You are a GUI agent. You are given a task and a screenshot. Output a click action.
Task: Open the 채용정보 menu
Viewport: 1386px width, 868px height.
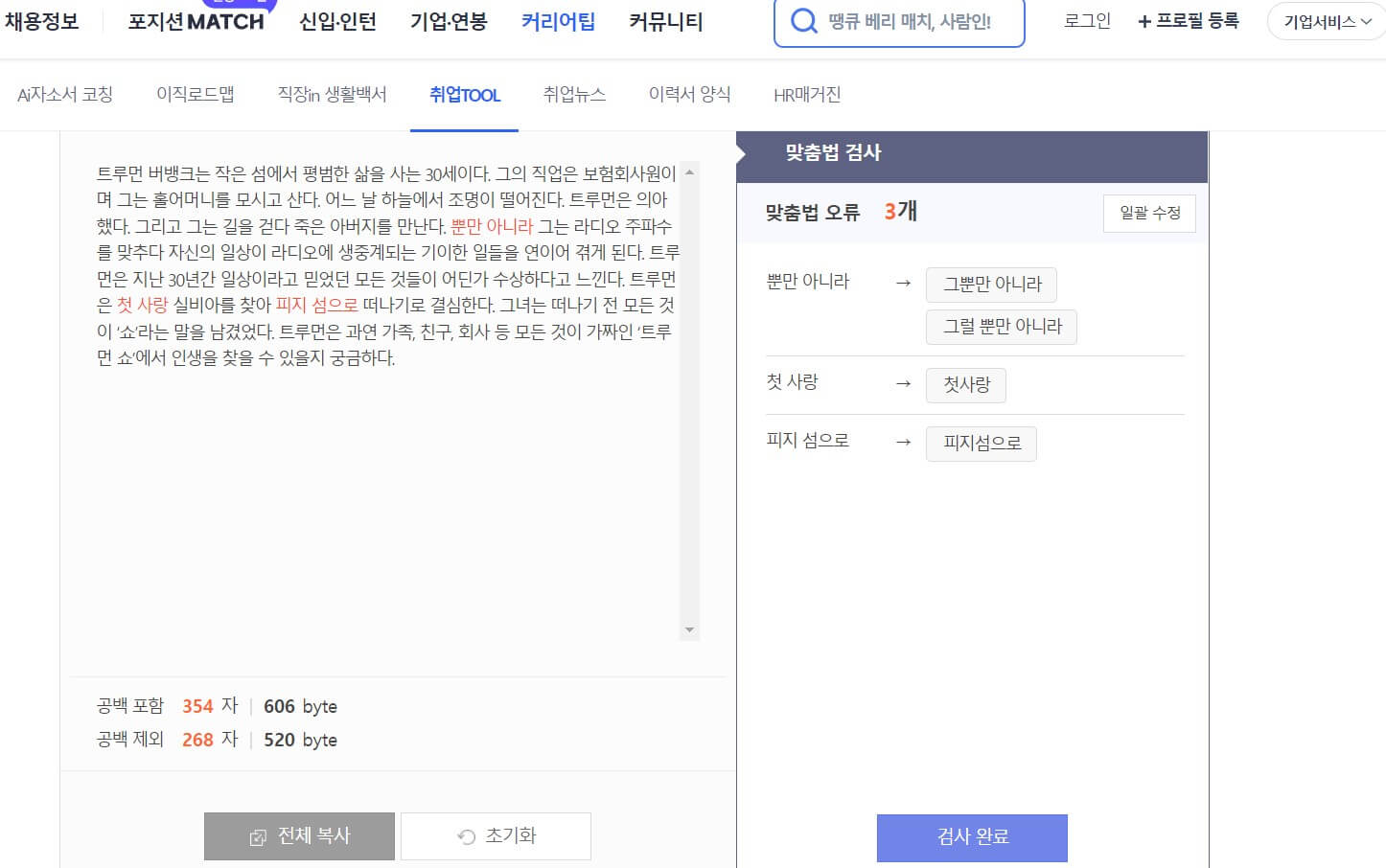[42, 21]
